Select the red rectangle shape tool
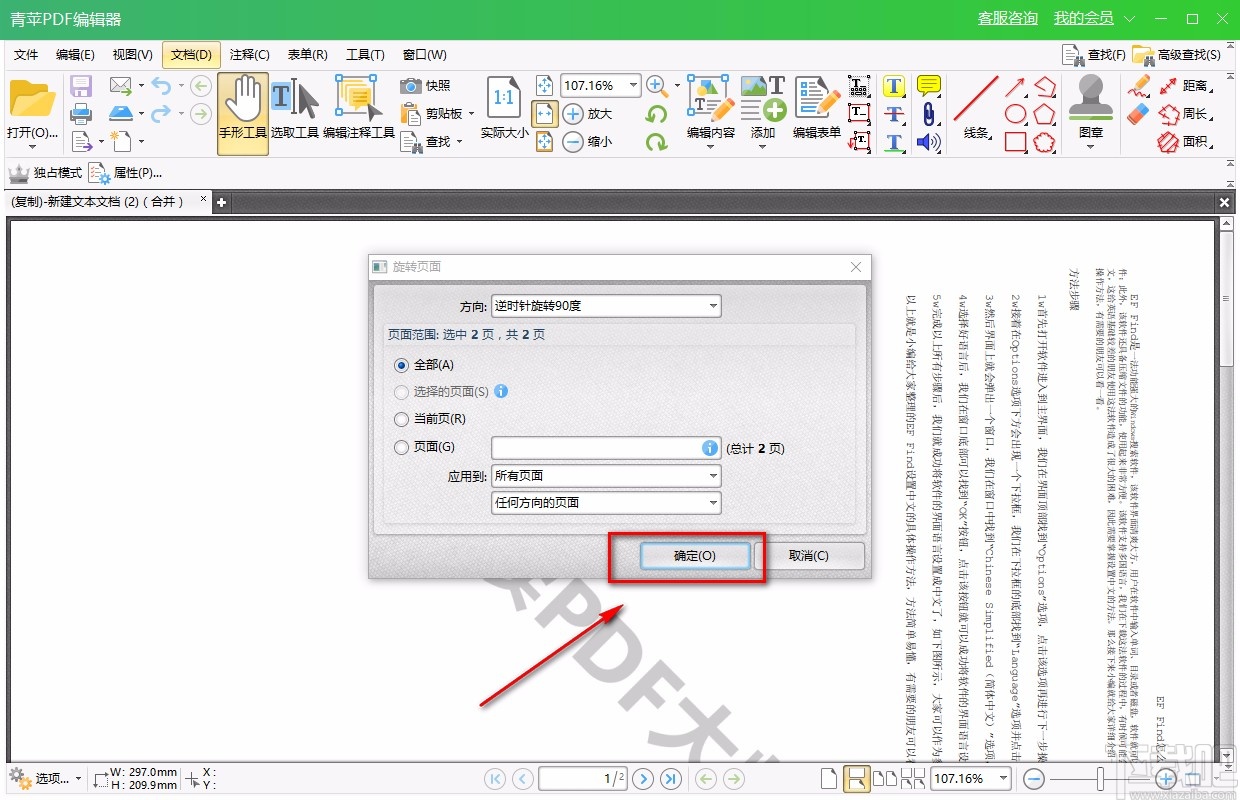 [x=1016, y=142]
